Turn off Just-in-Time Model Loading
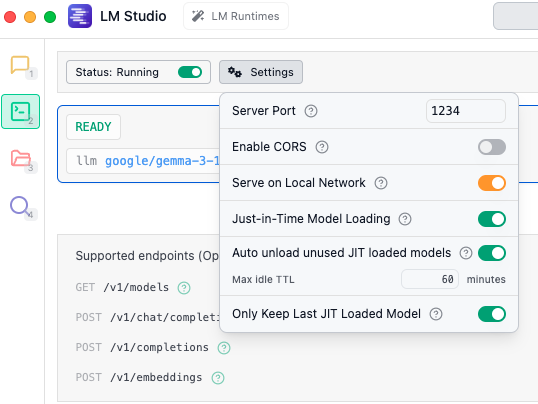The image size is (538, 404). tap(492, 219)
